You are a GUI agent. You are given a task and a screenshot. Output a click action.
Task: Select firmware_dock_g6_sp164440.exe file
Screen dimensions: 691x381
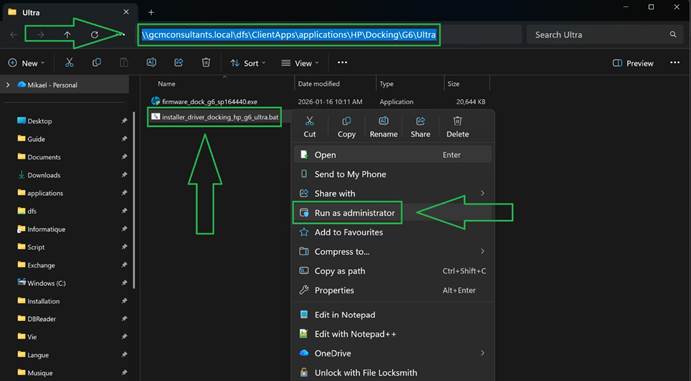[209, 101]
